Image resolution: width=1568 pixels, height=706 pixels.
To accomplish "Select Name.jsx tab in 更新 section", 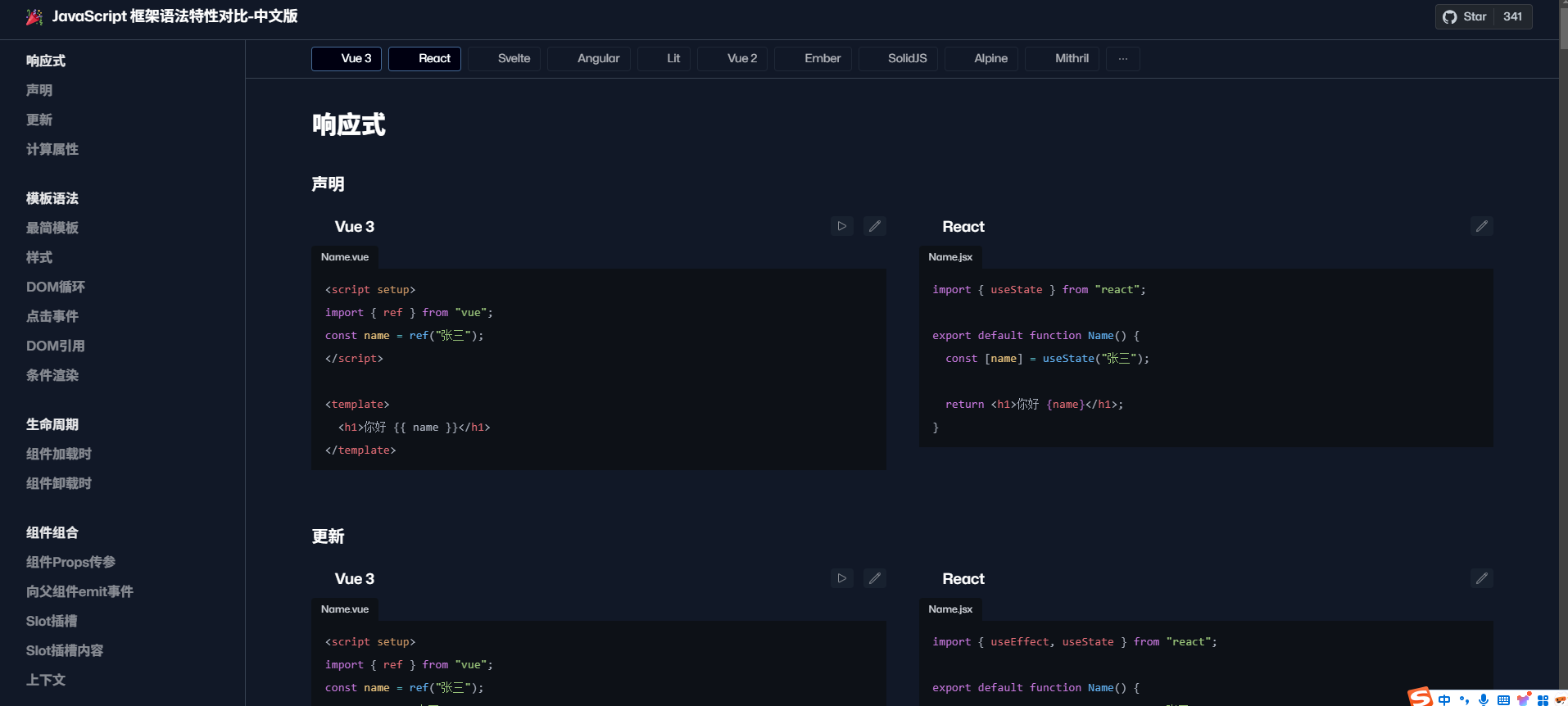I will click(950, 609).
